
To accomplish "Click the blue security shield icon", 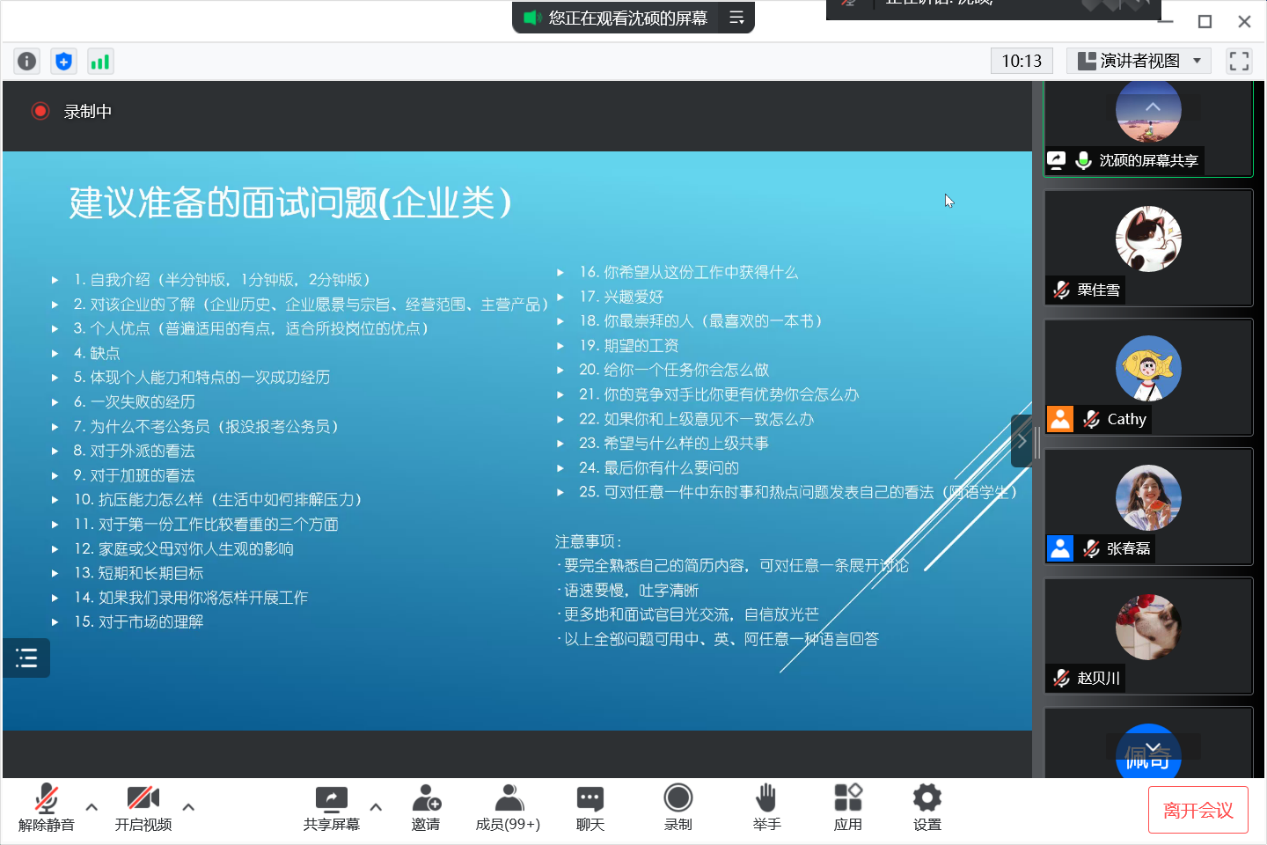I will (x=64, y=61).
